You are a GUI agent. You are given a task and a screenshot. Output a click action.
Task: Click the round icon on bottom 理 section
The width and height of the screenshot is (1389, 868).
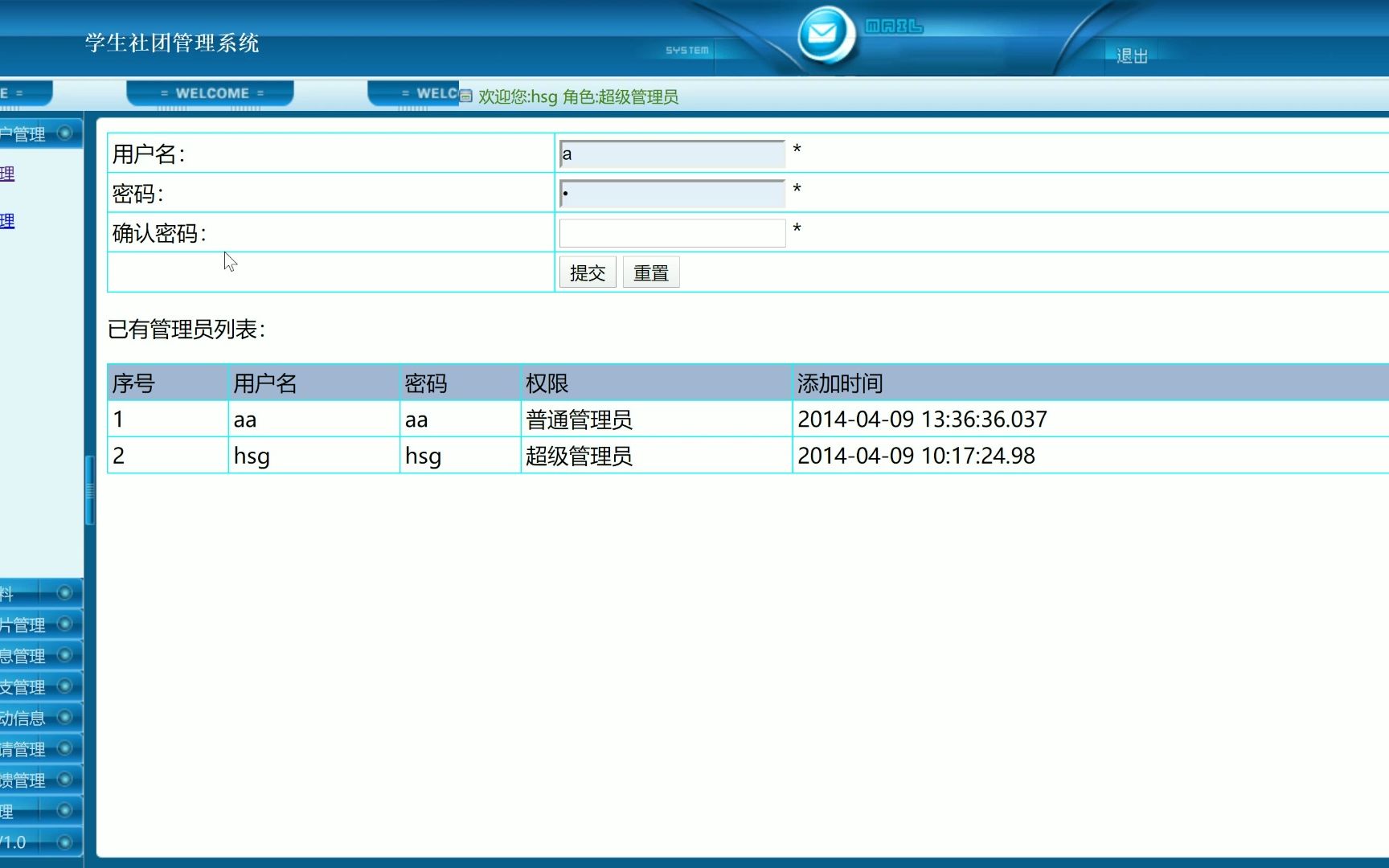point(65,810)
